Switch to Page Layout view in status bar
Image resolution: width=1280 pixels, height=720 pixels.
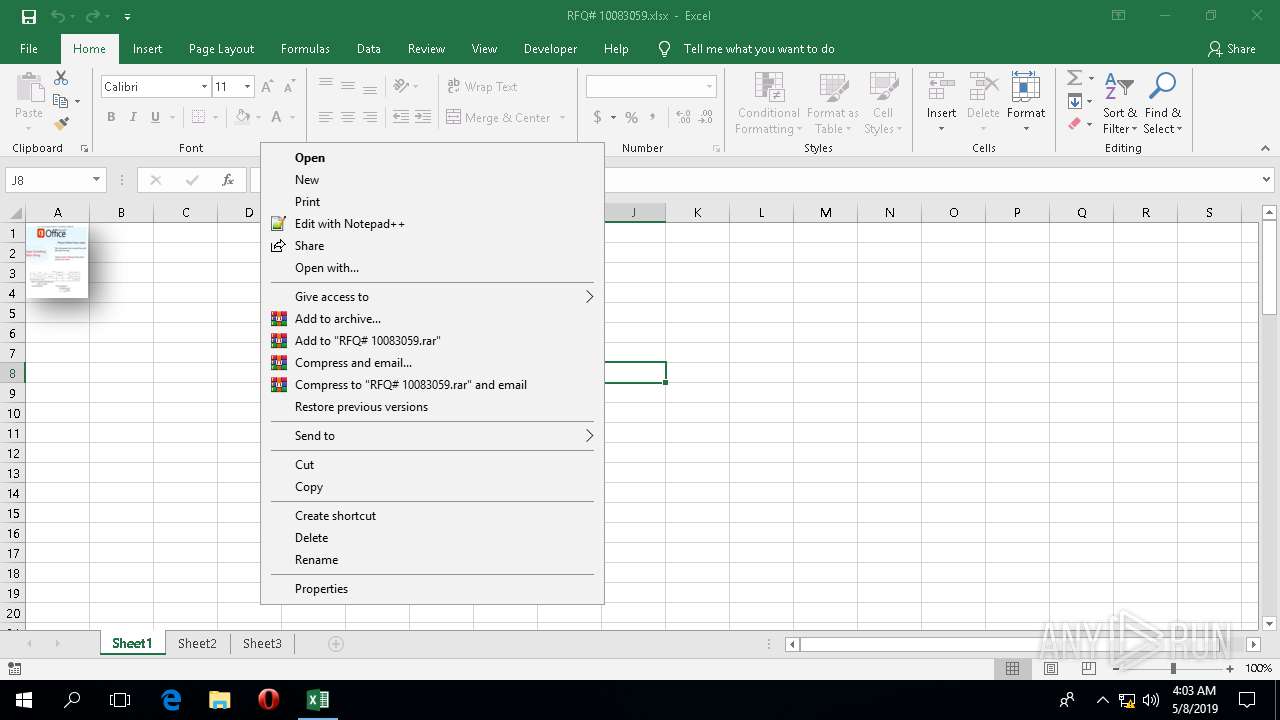pyautogui.click(x=1050, y=669)
